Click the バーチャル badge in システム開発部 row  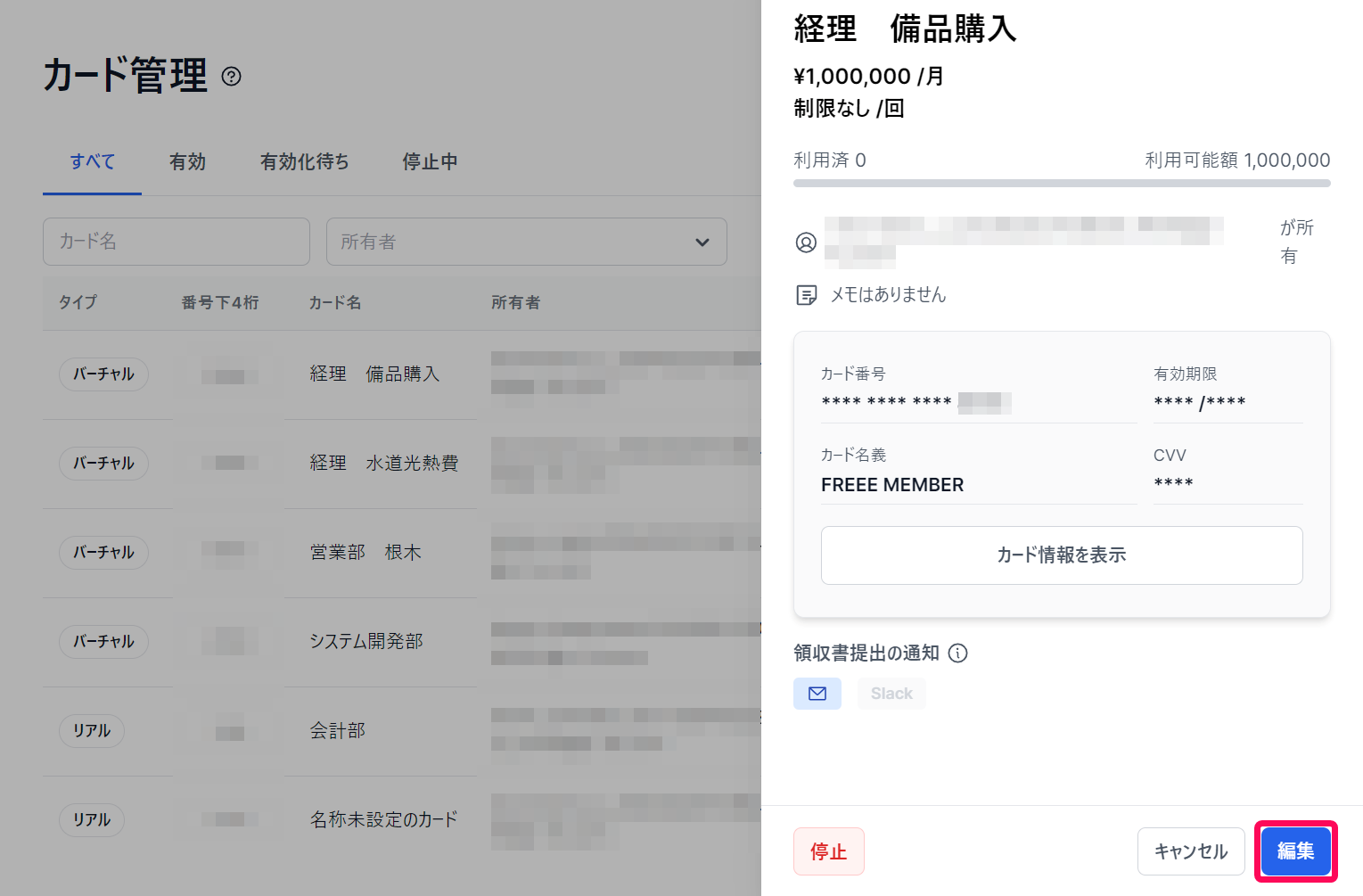[x=103, y=642]
